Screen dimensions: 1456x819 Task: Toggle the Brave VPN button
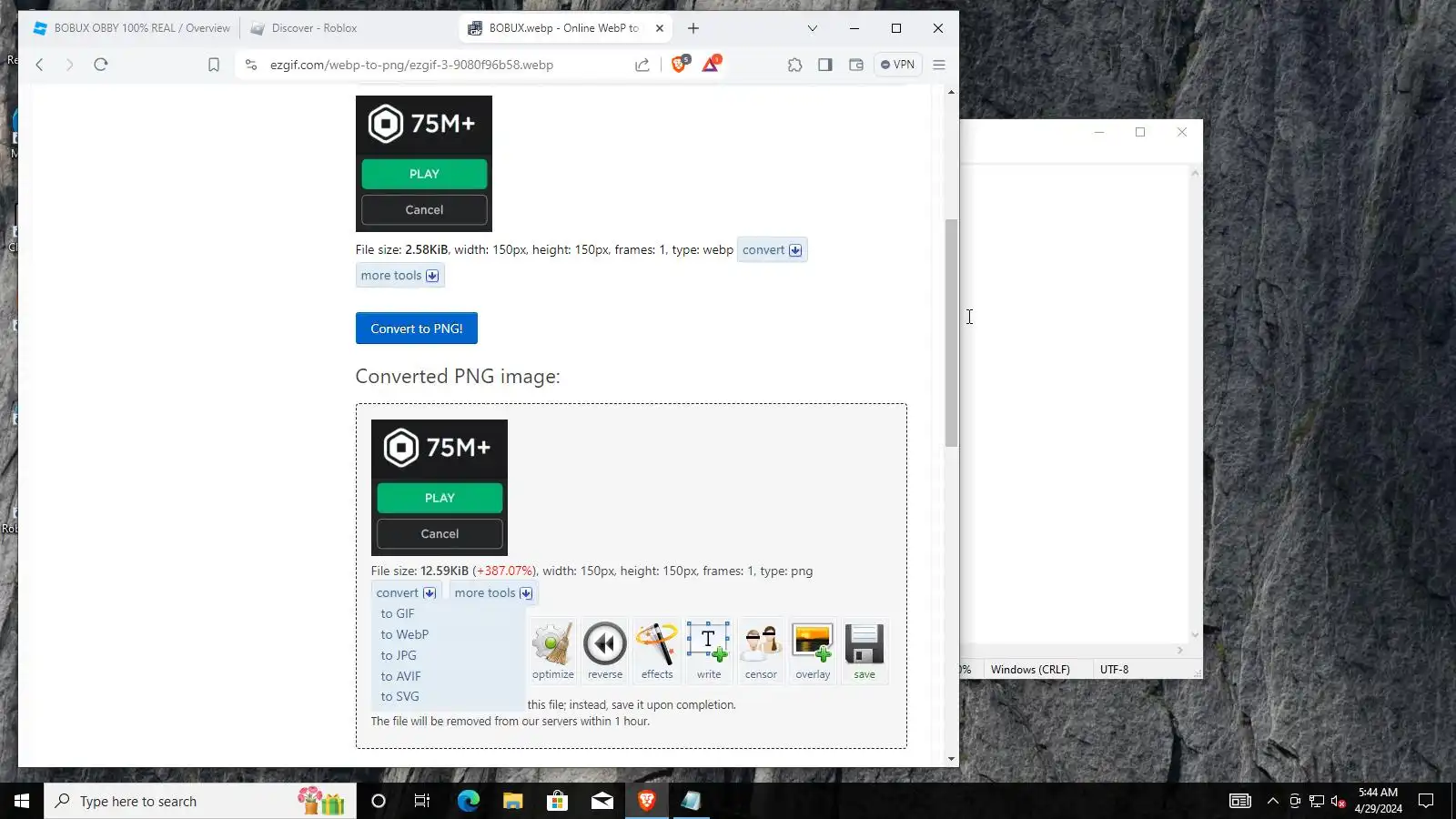point(898,65)
